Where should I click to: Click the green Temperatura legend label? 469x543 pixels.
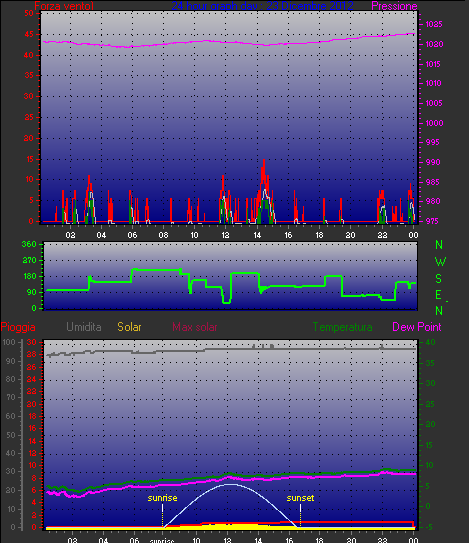pos(343,327)
